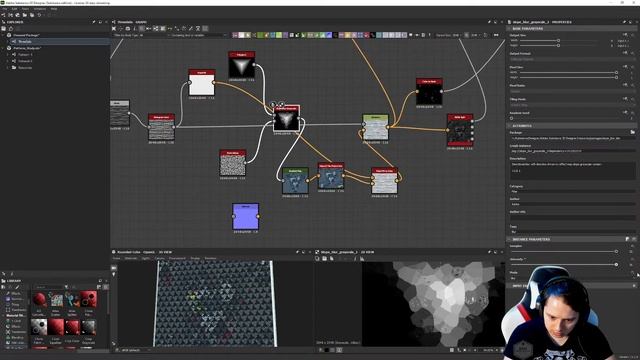The height and width of the screenshot is (360, 640).
Task: Click the filter icon beside the Library search
Action: [66, 287]
